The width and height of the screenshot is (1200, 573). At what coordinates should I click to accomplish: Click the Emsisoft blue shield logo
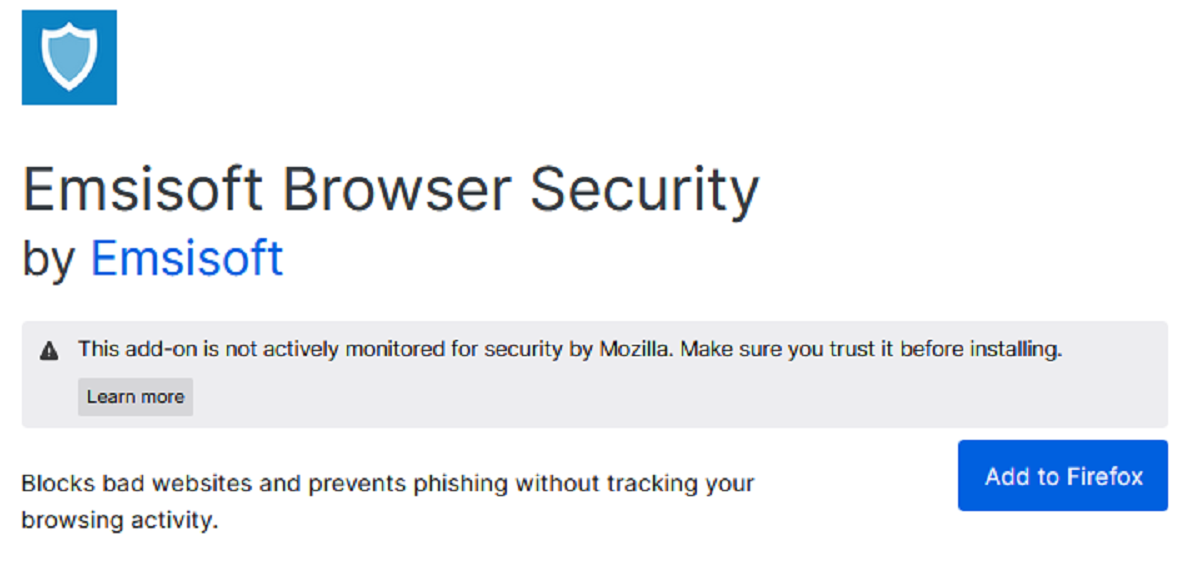69,58
